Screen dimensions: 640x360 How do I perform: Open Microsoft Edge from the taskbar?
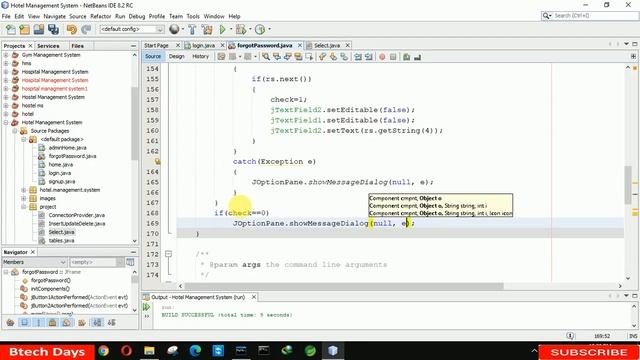click(195, 351)
